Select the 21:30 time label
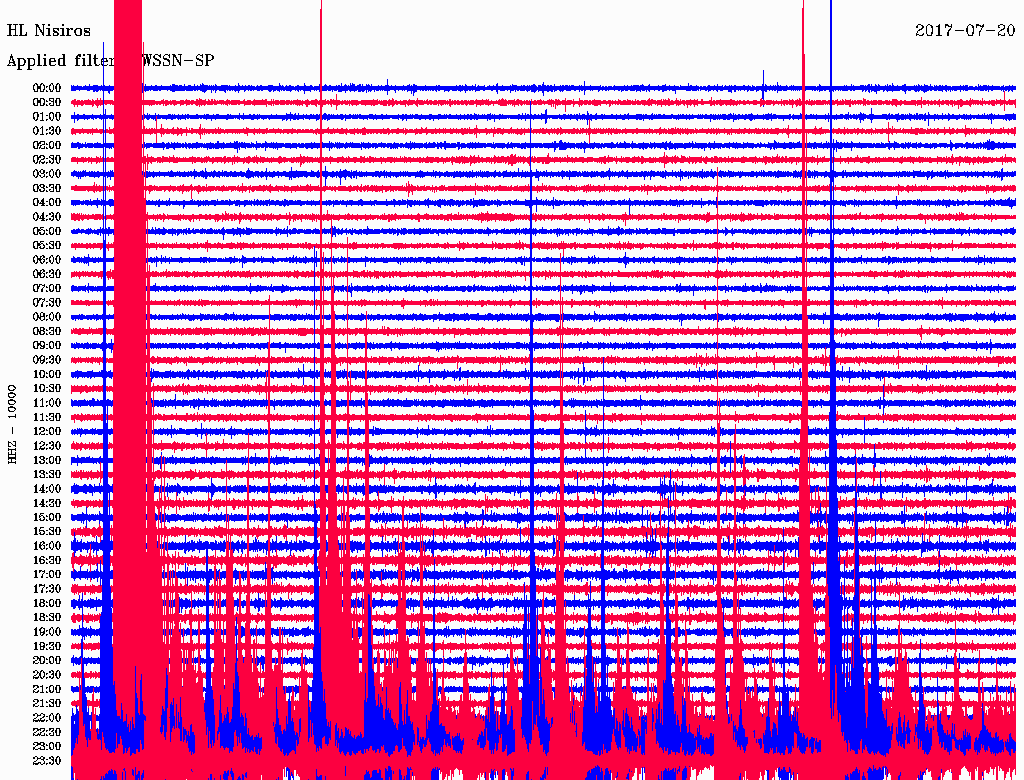Viewport: 1024px width, 780px height. (x=47, y=703)
